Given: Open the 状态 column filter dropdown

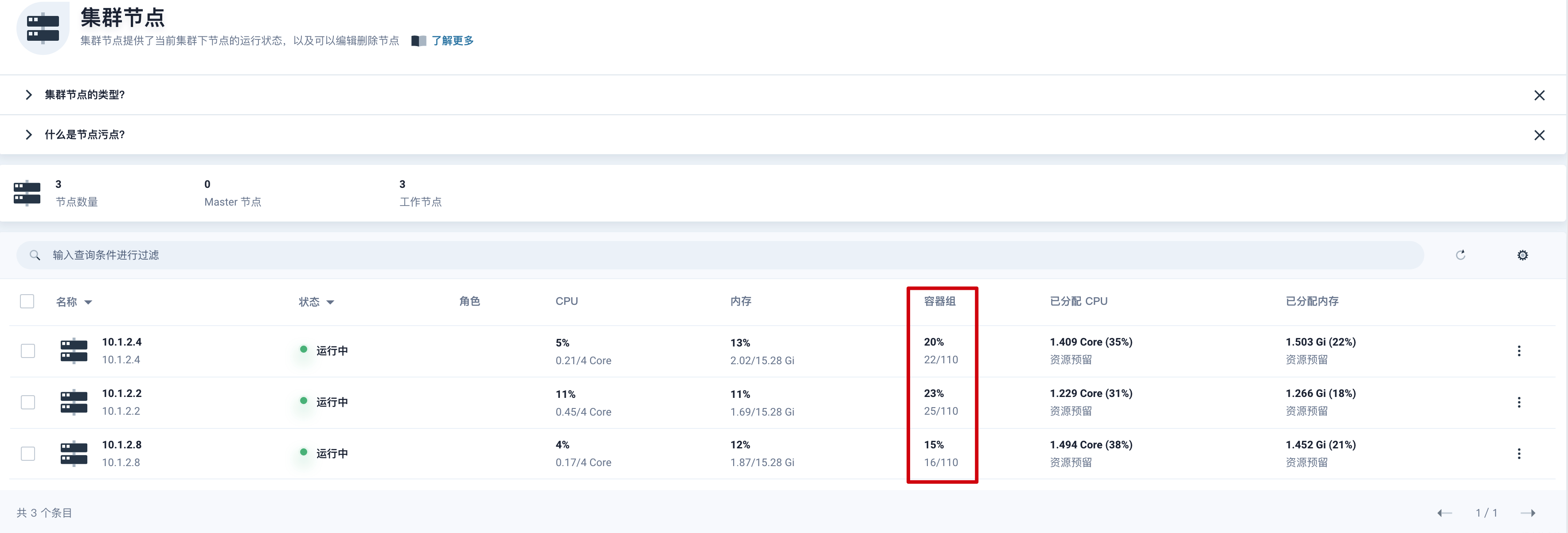Looking at the screenshot, I should click(x=331, y=303).
